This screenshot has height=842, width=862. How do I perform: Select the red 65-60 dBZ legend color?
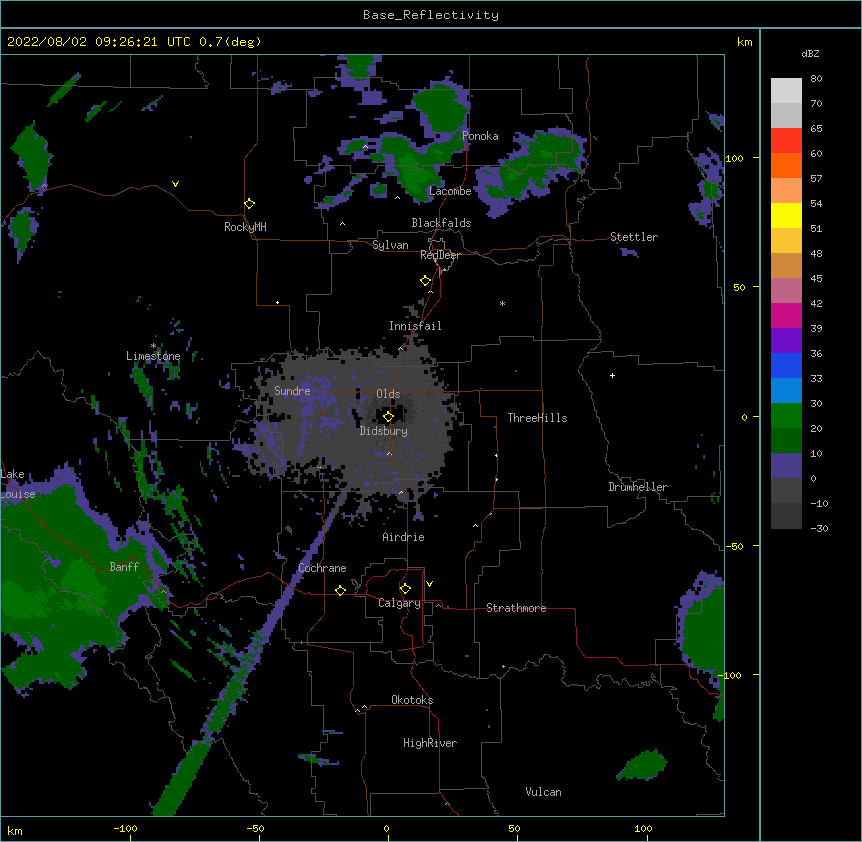click(786, 141)
